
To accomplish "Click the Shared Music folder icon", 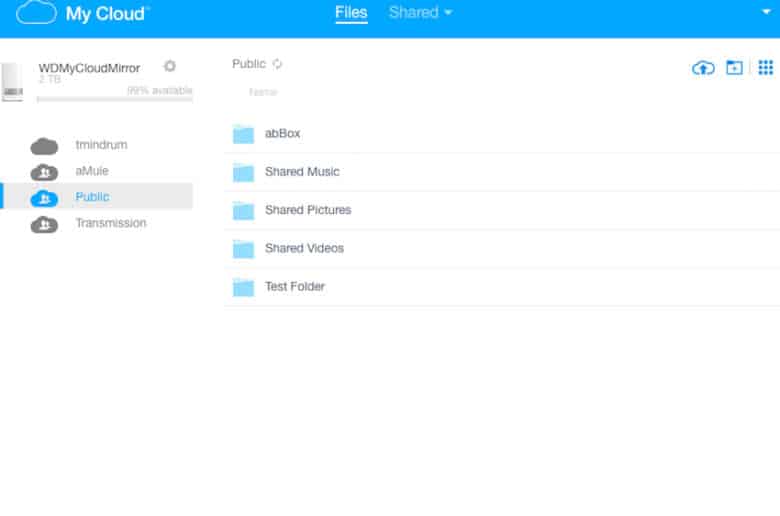I will click(x=243, y=172).
